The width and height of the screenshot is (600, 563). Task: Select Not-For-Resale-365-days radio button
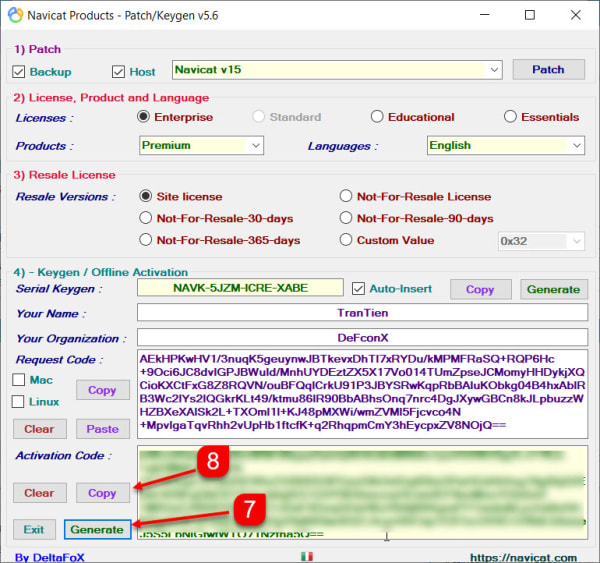pos(145,240)
